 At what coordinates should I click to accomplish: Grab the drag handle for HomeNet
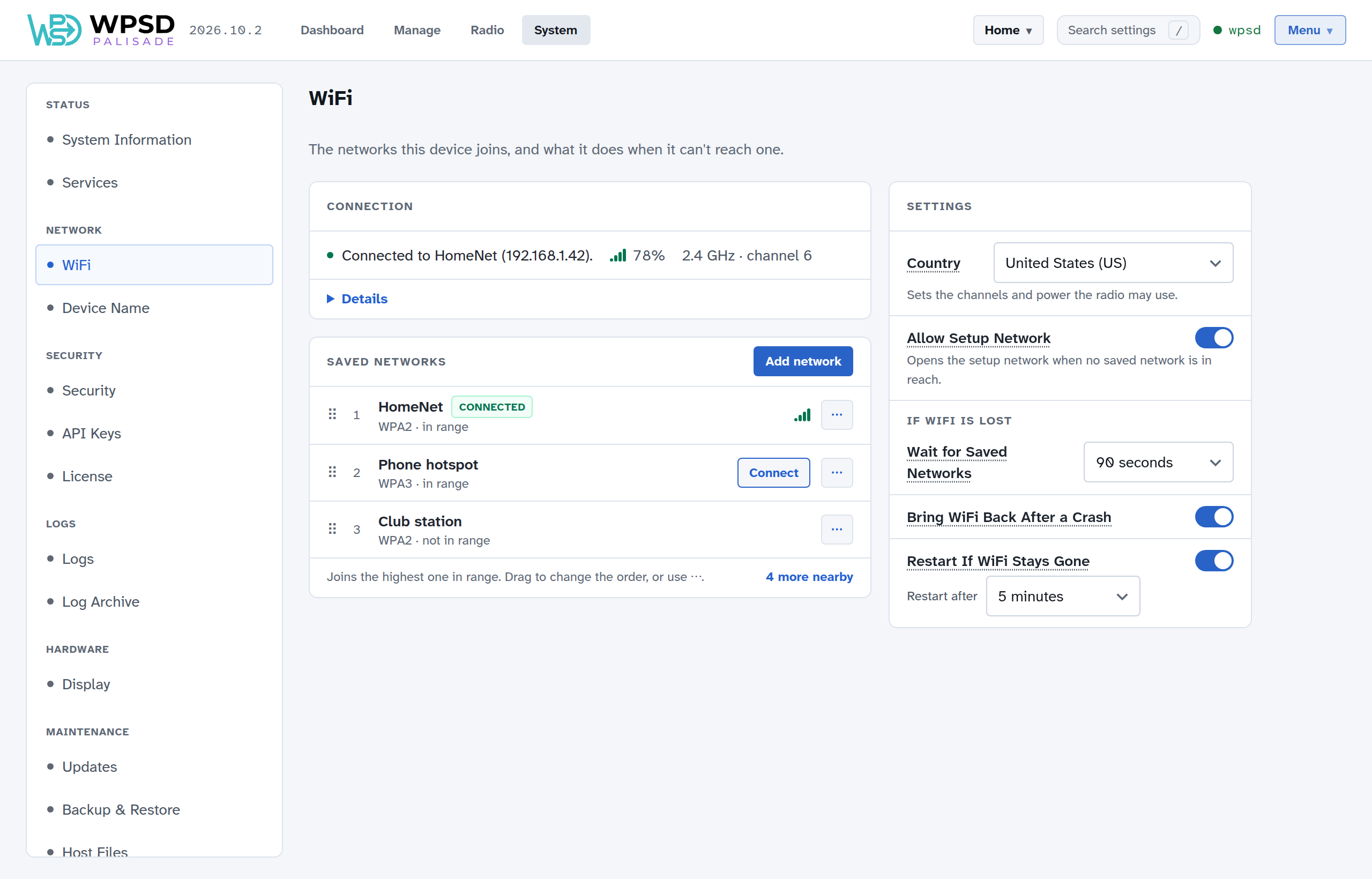332,414
